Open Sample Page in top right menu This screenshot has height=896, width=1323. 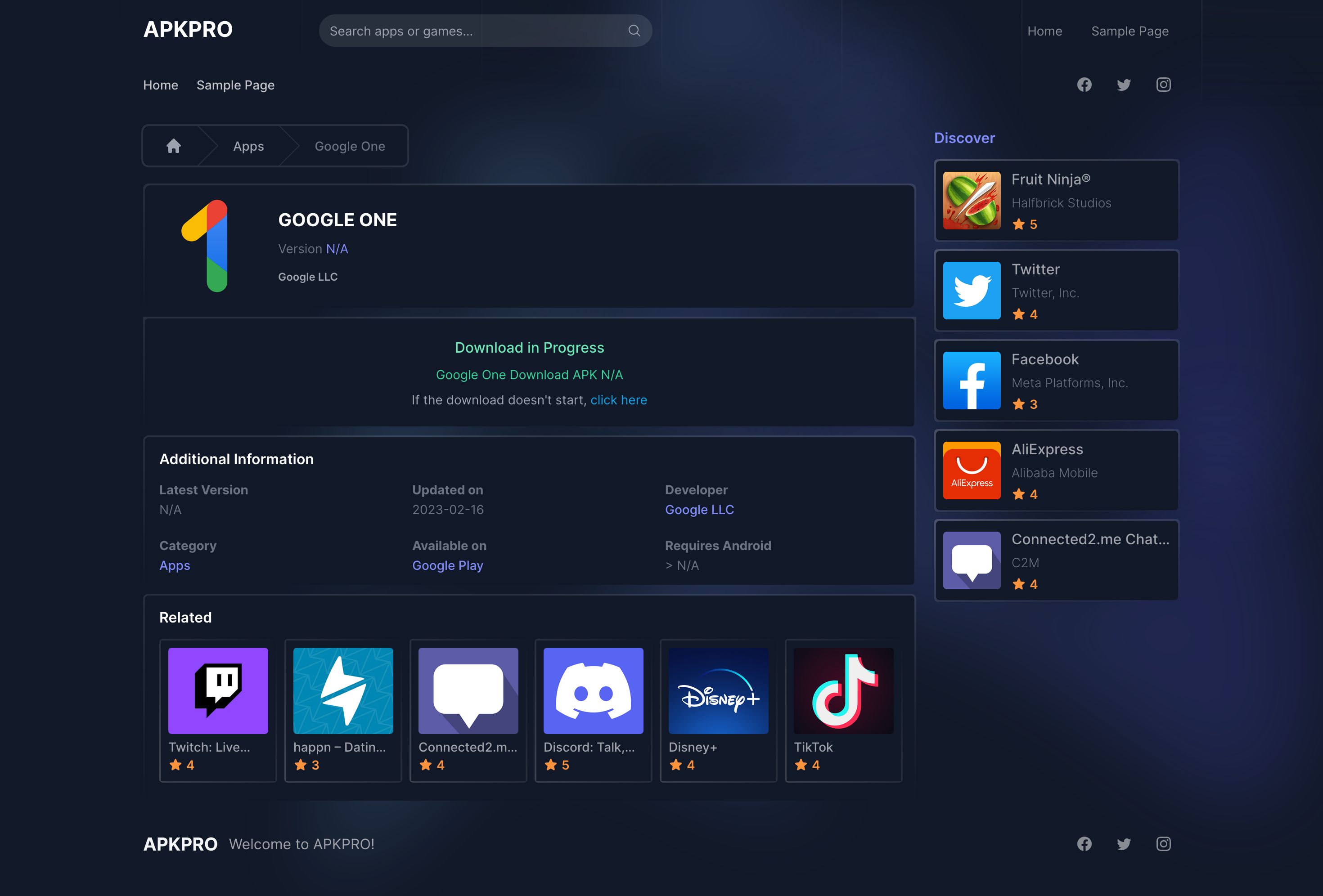[x=1129, y=31]
